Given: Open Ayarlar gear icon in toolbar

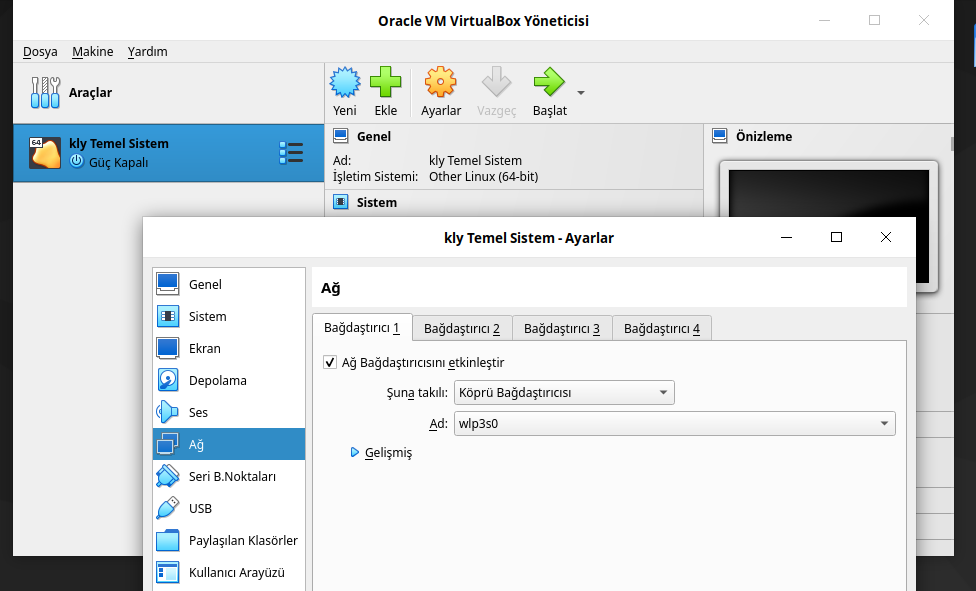Looking at the screenshot, I should [x=440, y=83].
